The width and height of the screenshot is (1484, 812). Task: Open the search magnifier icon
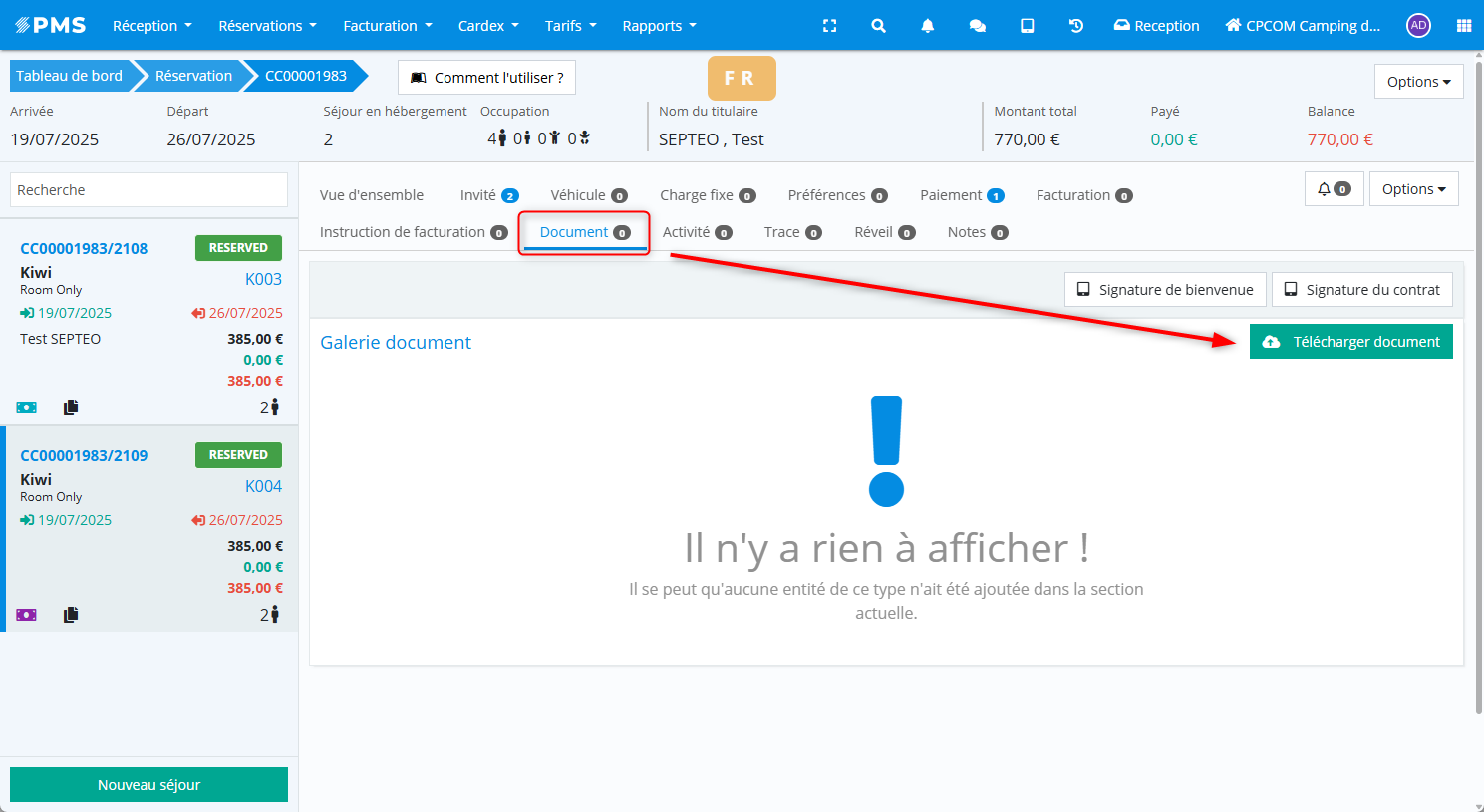pos(878,26)
